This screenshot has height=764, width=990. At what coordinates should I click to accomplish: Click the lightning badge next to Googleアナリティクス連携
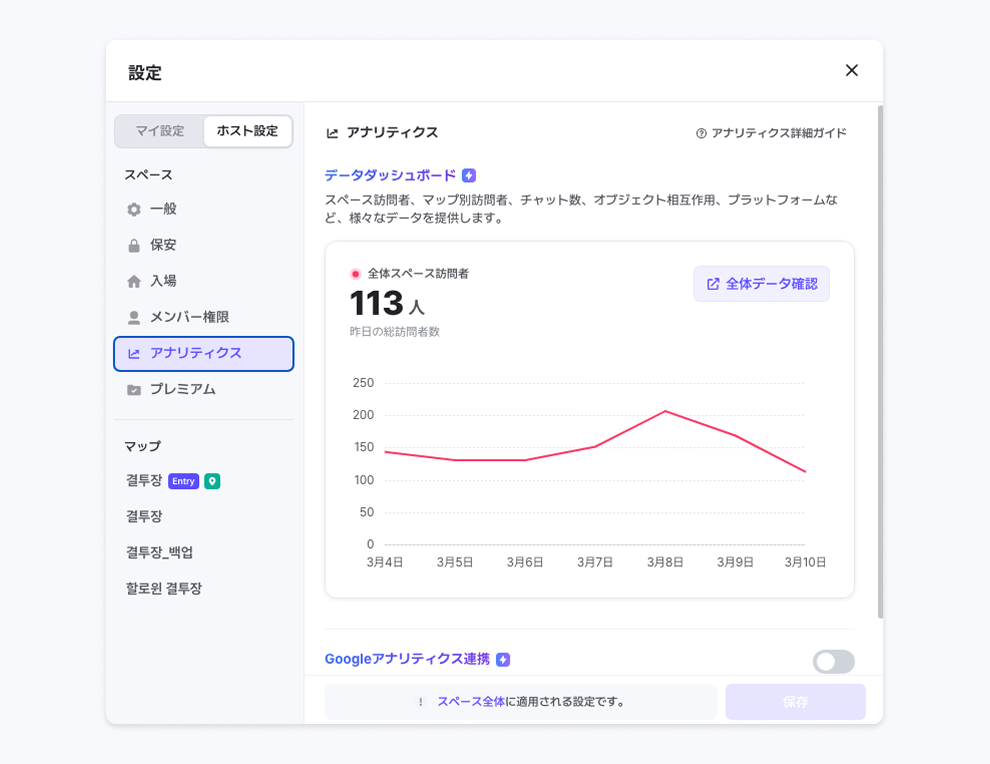click(x=503, y=660)
